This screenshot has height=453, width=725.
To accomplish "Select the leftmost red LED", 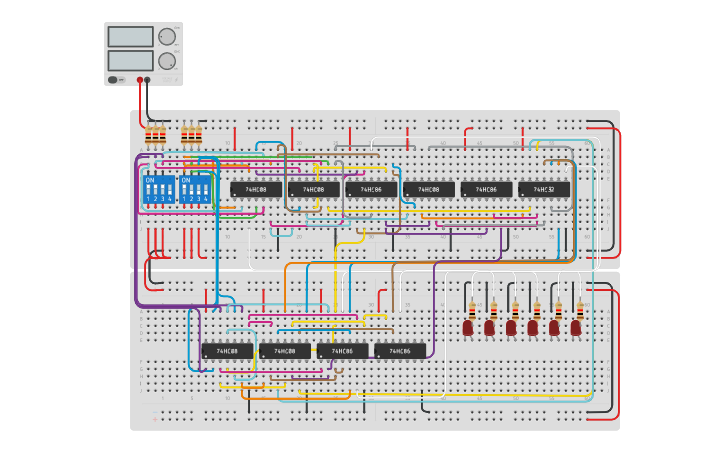I will (468, 327).
